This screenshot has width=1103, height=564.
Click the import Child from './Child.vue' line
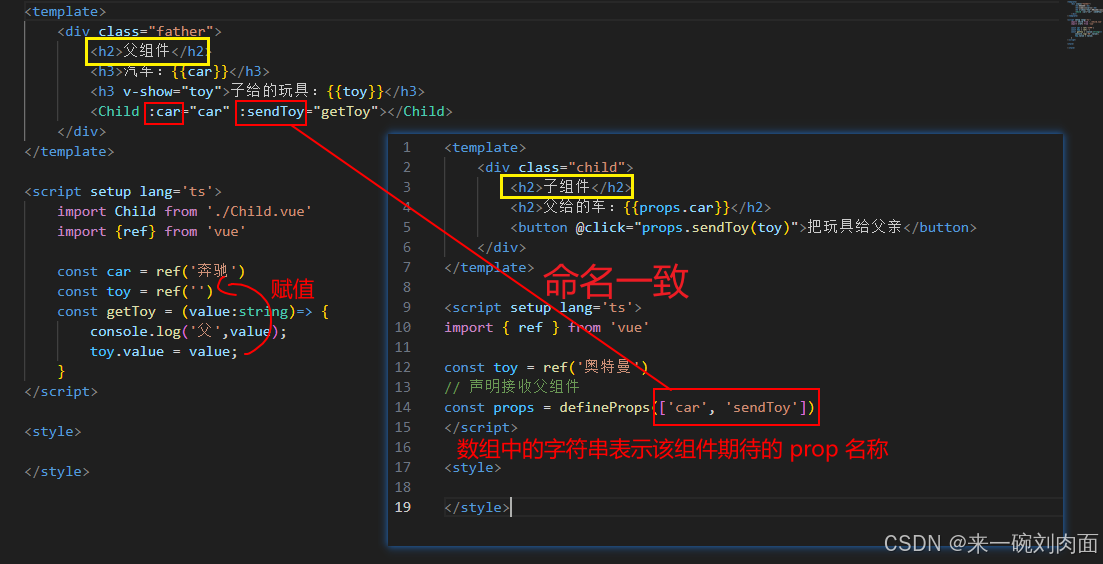(185, 212)
